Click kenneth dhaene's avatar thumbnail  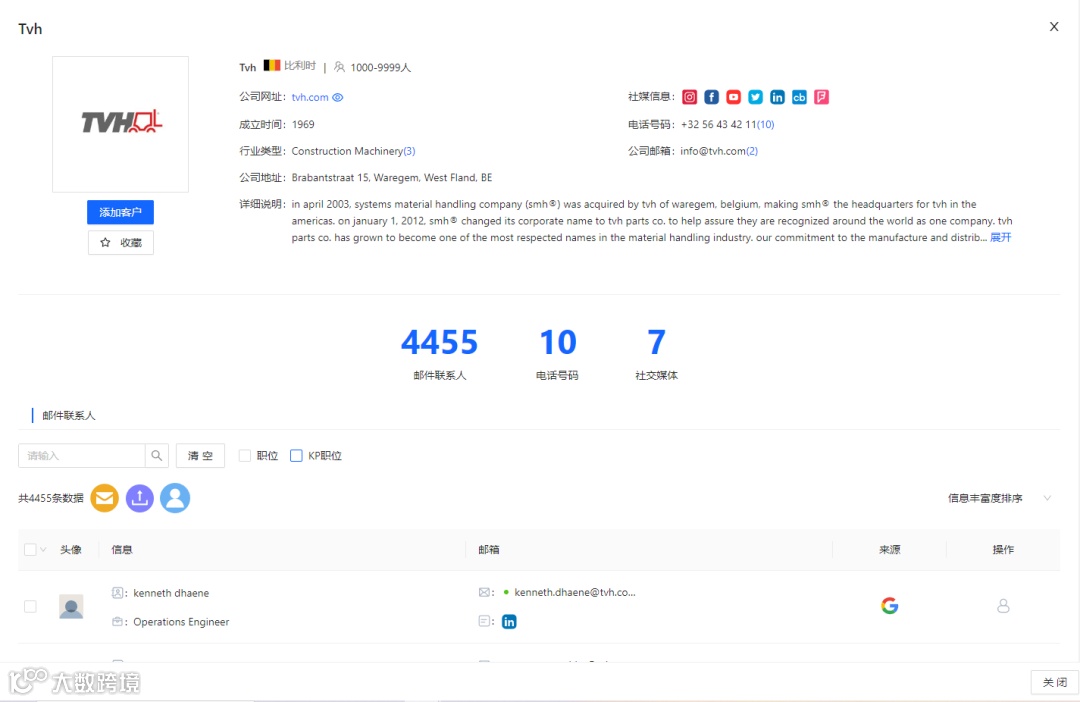(71, 606)
